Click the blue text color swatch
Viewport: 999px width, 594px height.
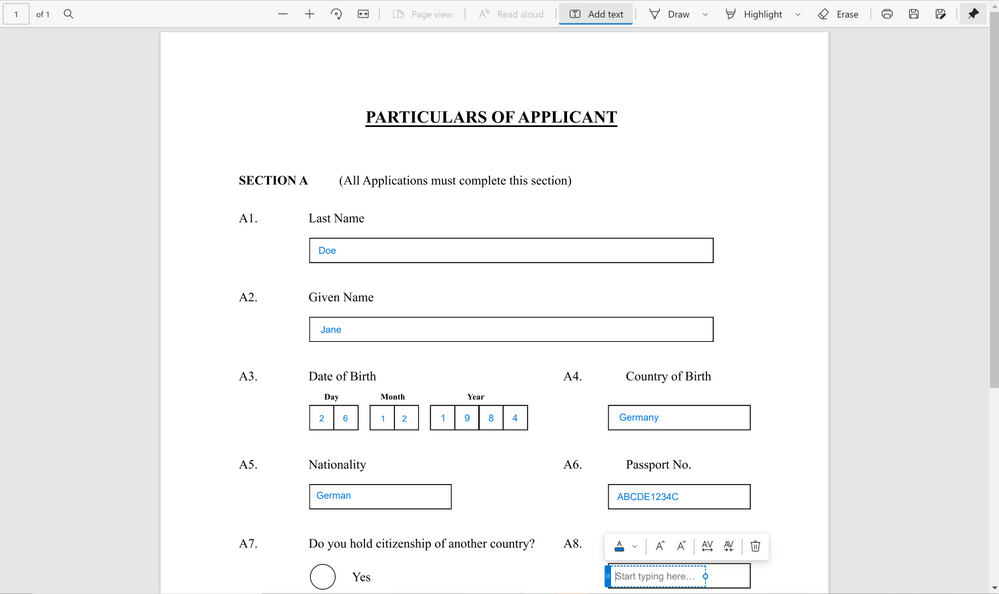(x=619, y=546)
